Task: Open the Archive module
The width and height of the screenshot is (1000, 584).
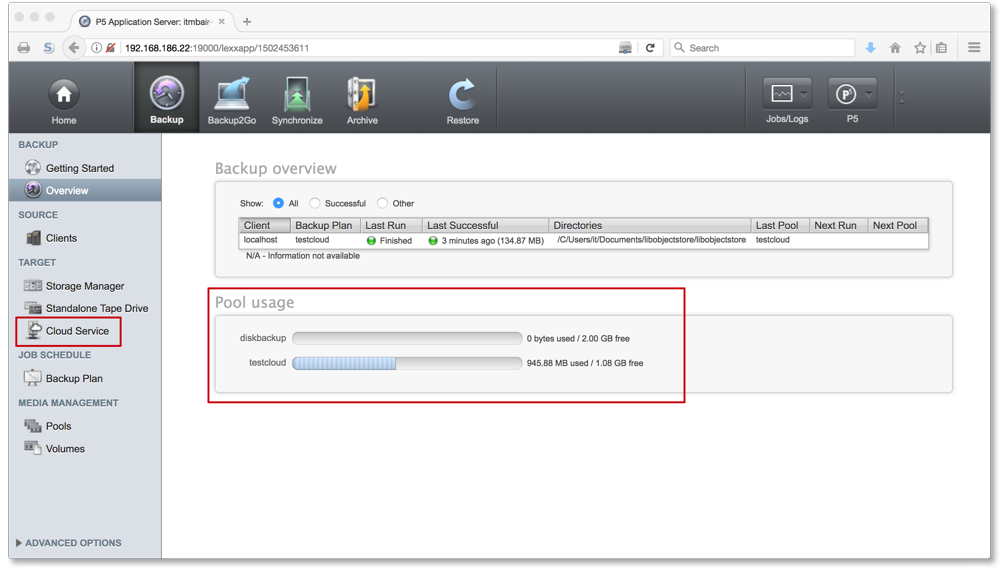Action: [x=361, y=97]
